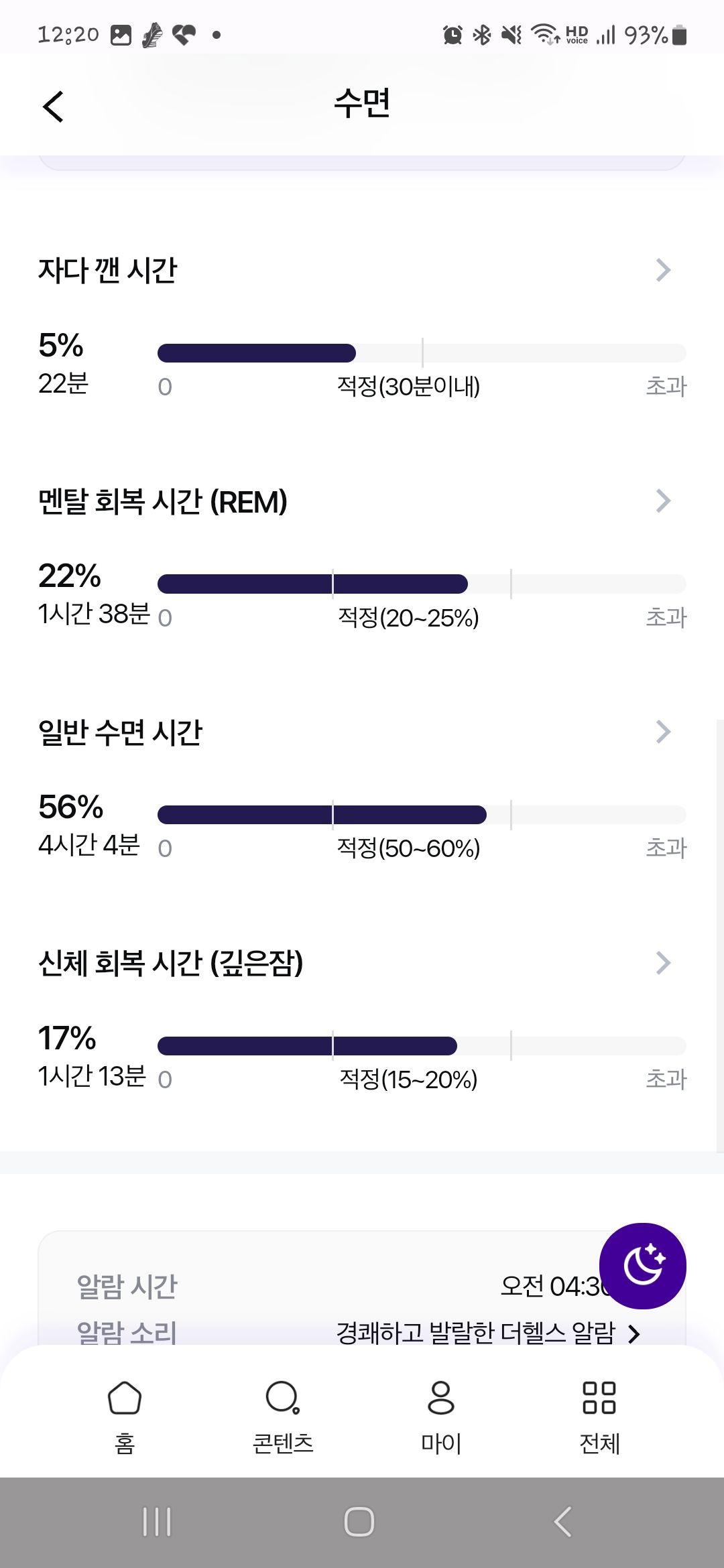Tap the REM 22% progress bar
The height and width of the screenshot is (1568, 724).
coord(422,584)
